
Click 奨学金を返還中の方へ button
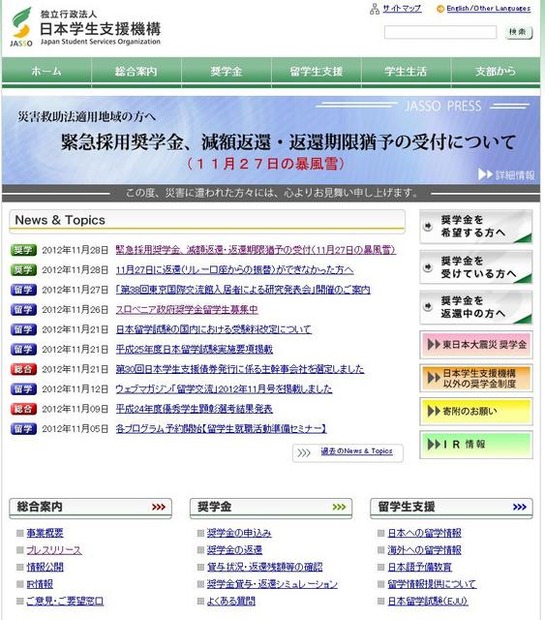pos(476,307)
